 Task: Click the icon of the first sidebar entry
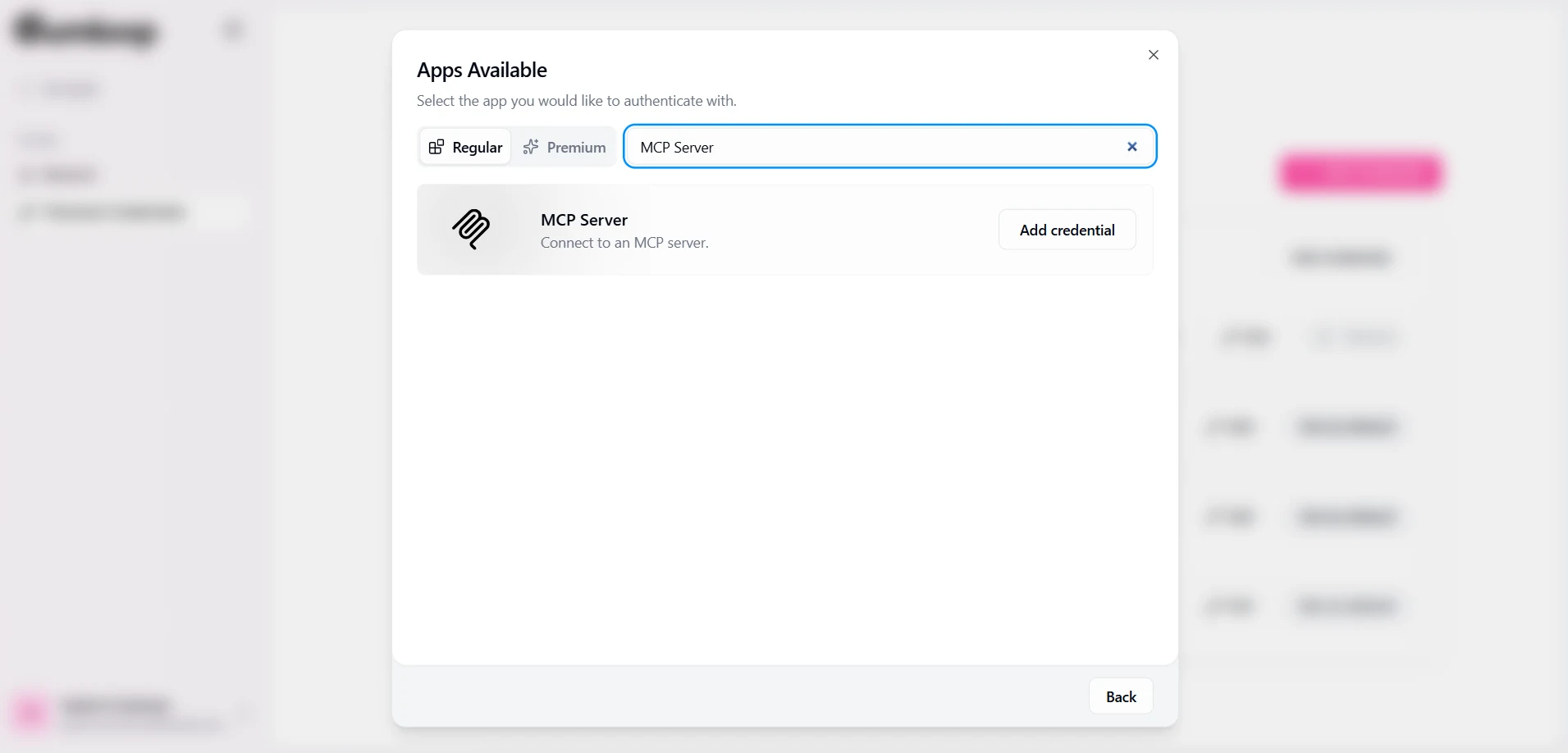[x=25, y=89]
